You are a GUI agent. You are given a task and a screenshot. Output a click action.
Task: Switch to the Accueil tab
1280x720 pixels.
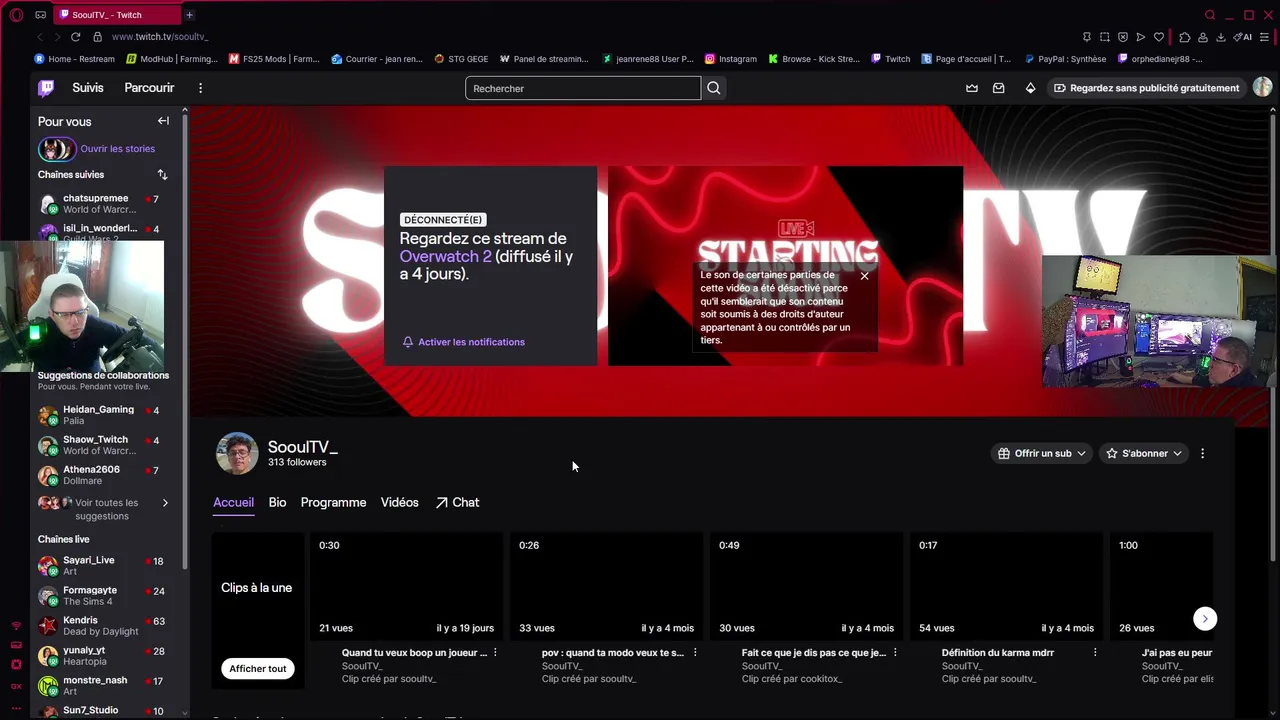click(x=233, y=503)
